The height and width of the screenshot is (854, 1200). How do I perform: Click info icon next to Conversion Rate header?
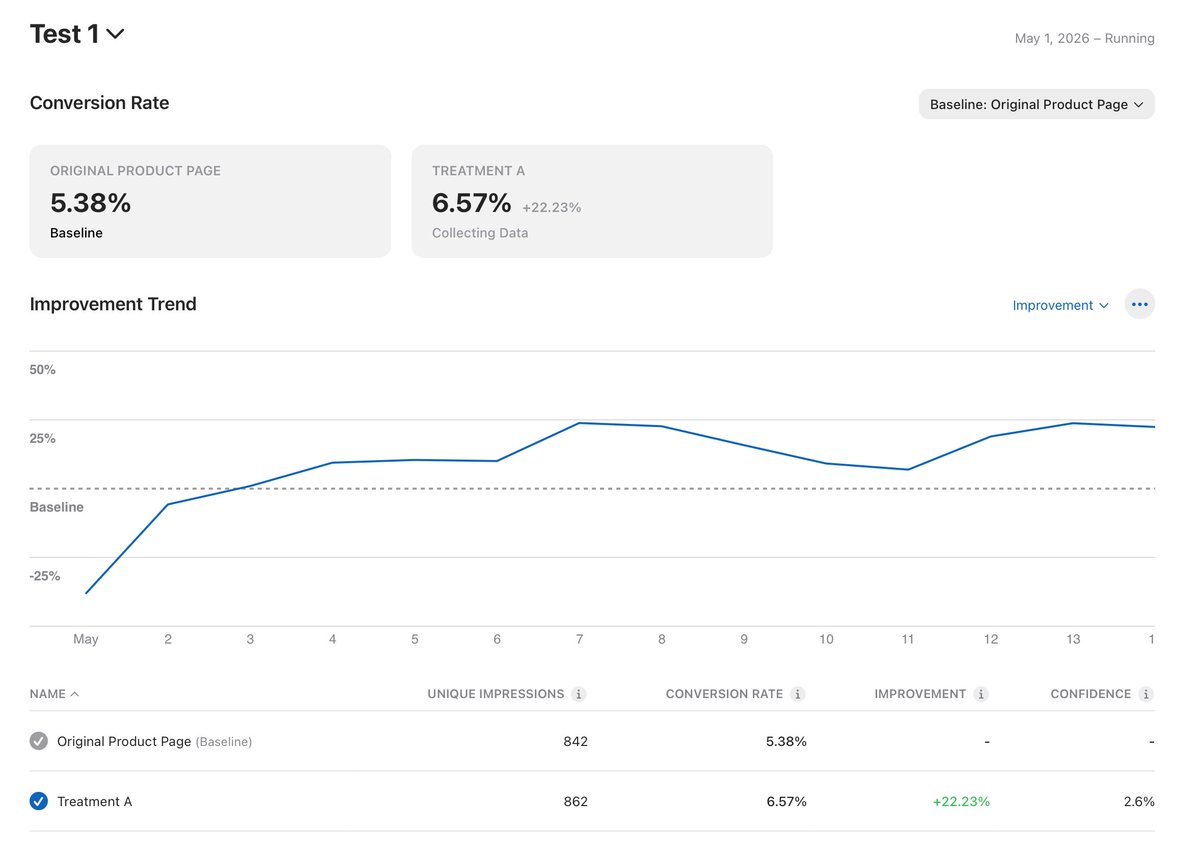[797, 694]
